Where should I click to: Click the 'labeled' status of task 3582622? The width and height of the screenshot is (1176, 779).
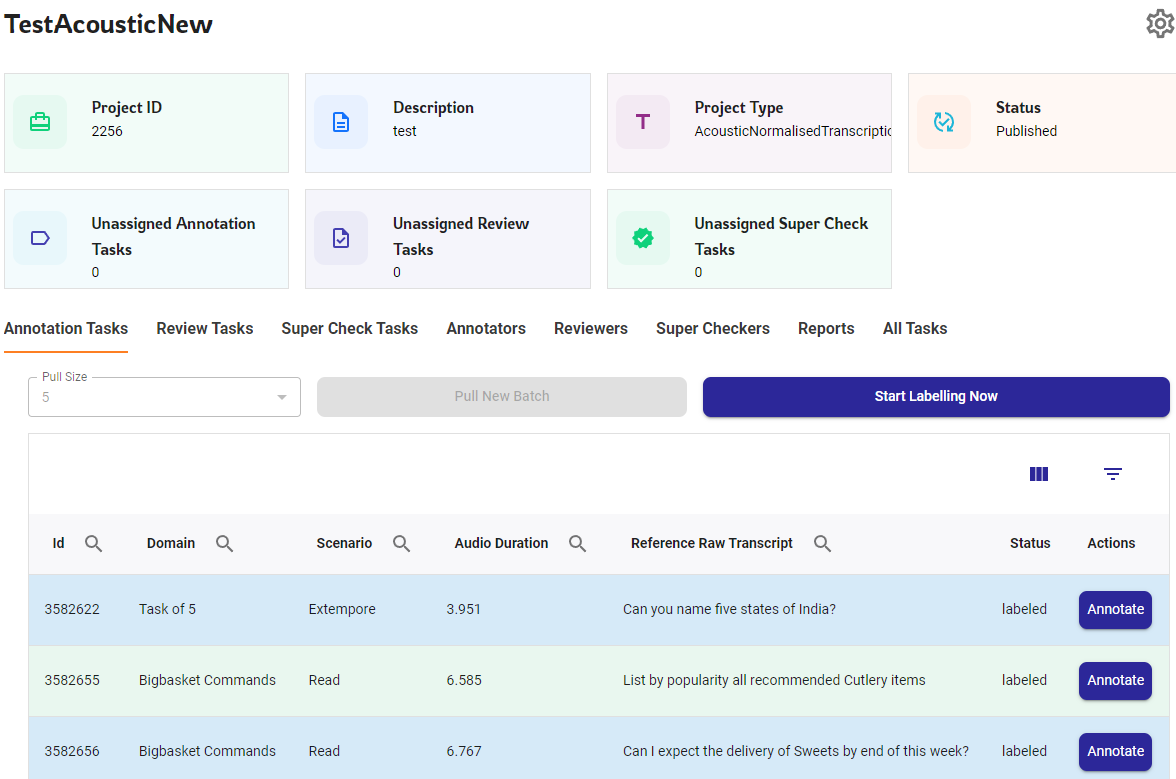(x=1024, y=610)
